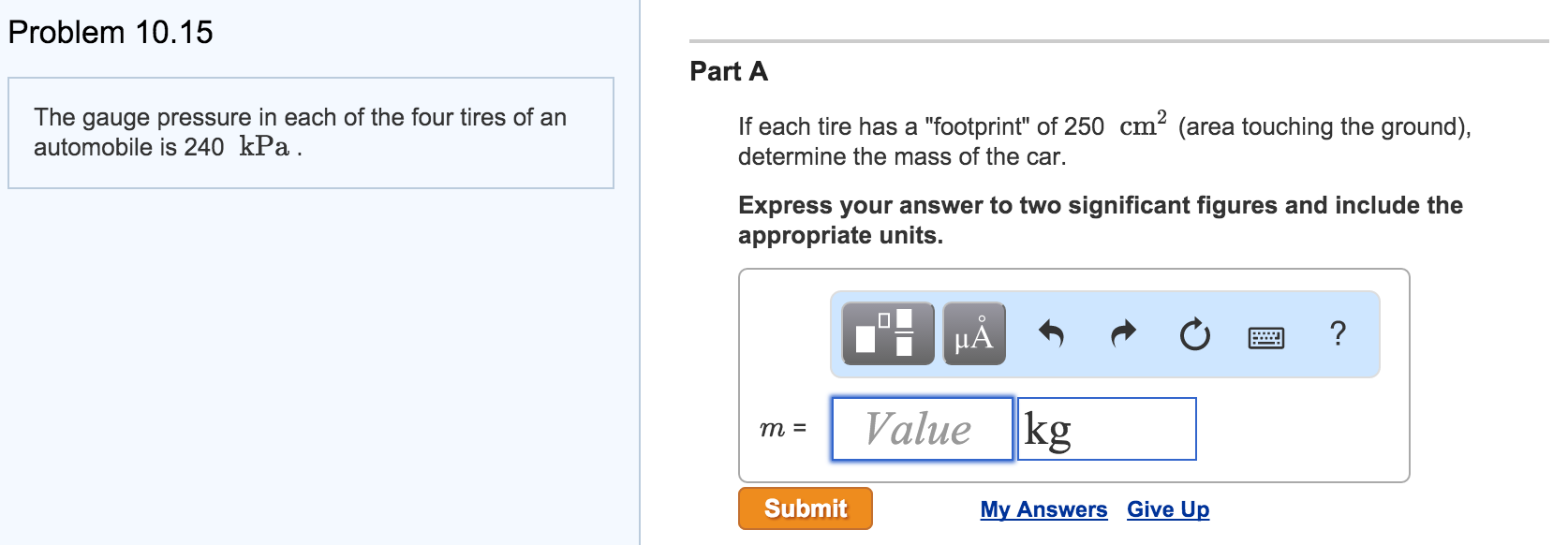The width and height of the screenshot is (1568, 545).
Task: Focus the Value input field
Action: (x=923, y=429)
